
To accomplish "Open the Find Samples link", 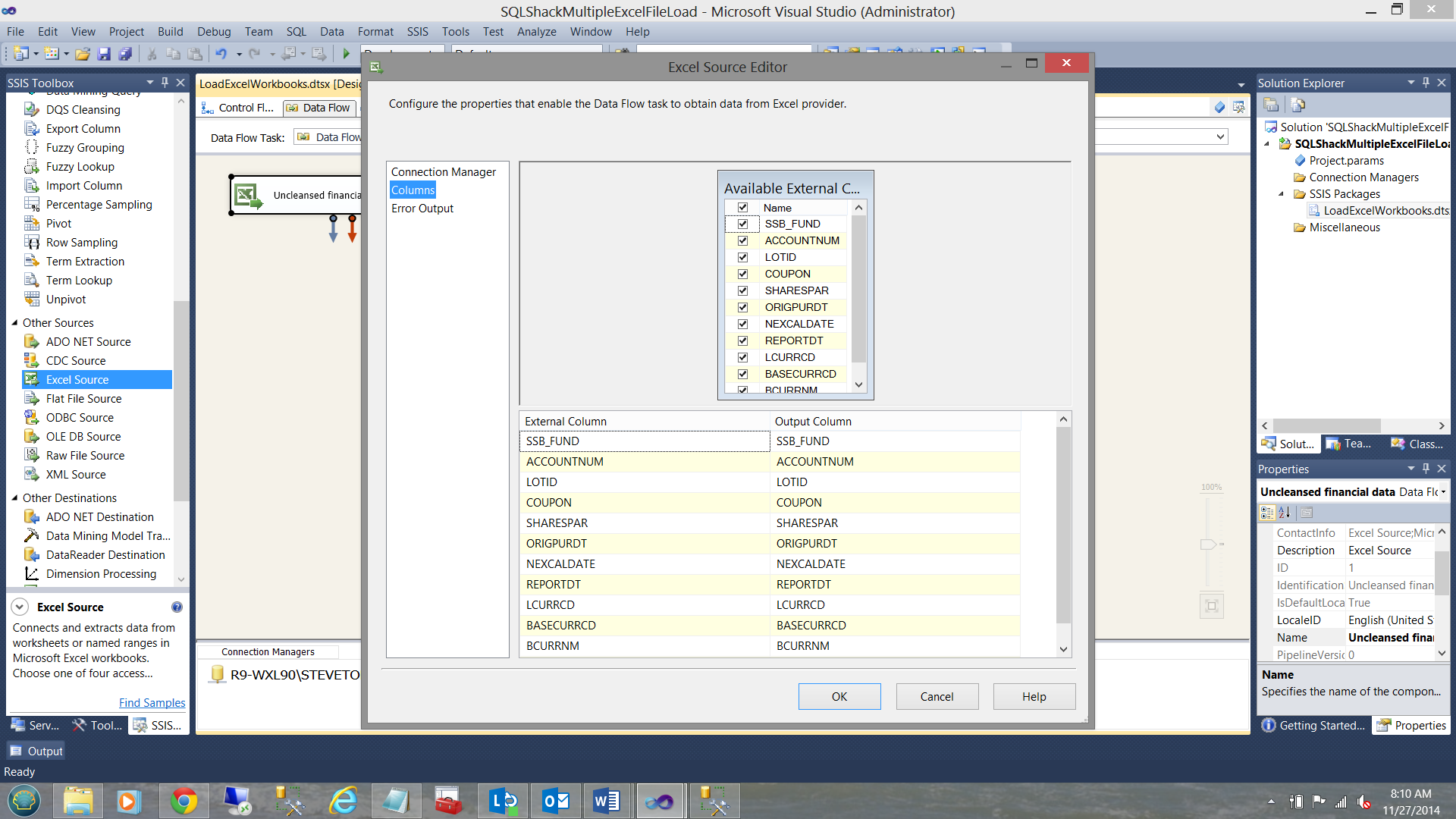I will 152,703.
